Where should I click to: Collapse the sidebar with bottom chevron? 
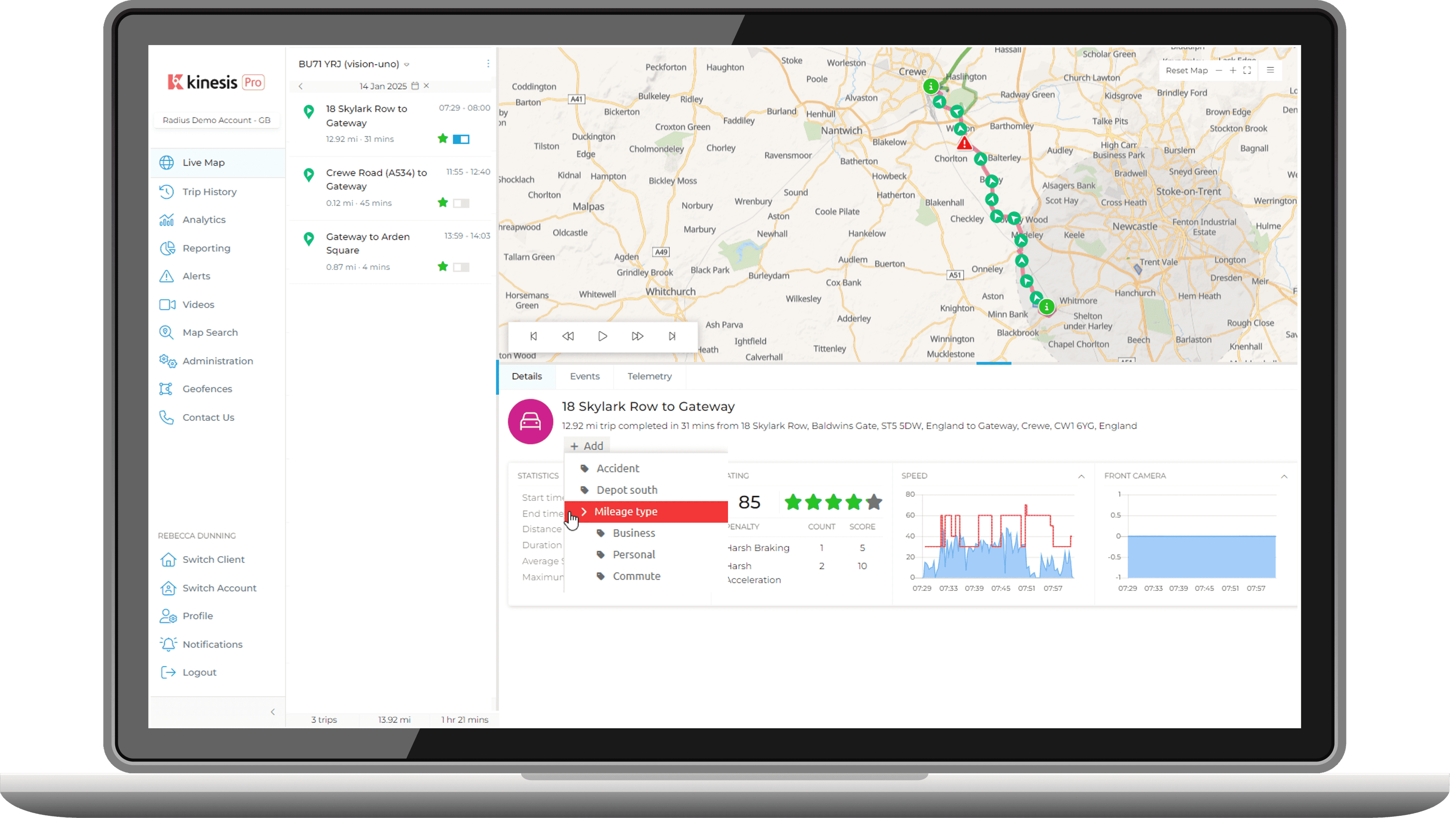click(x=273, y=712)
